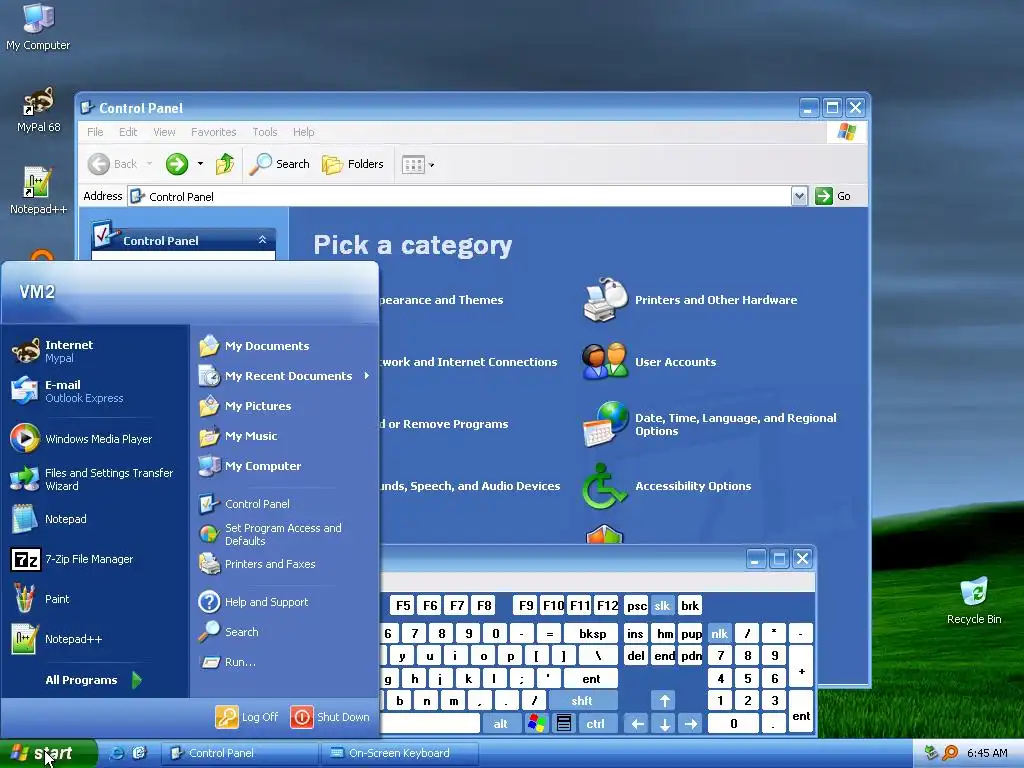Click the Folders toolbar button
The height and width of the screenshot is (768, 1024).
[353, 164]
